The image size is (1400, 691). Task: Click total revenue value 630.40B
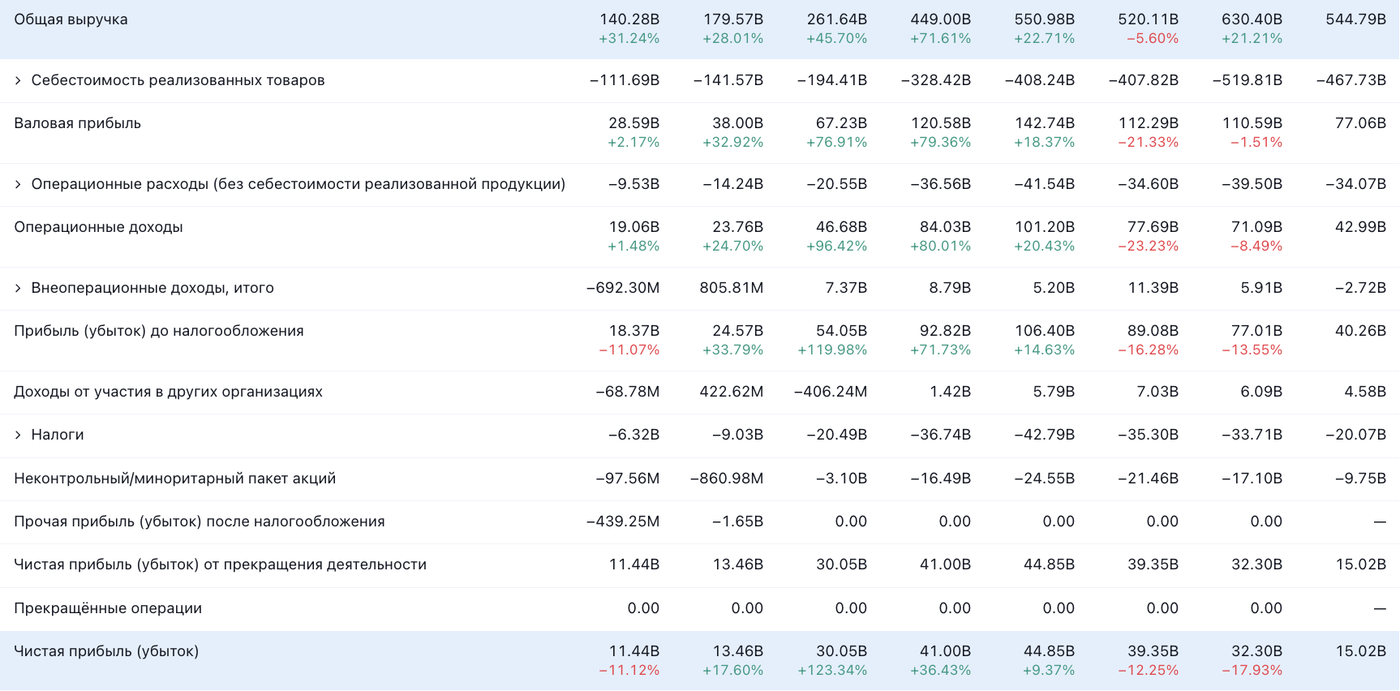coord(1251,20)
